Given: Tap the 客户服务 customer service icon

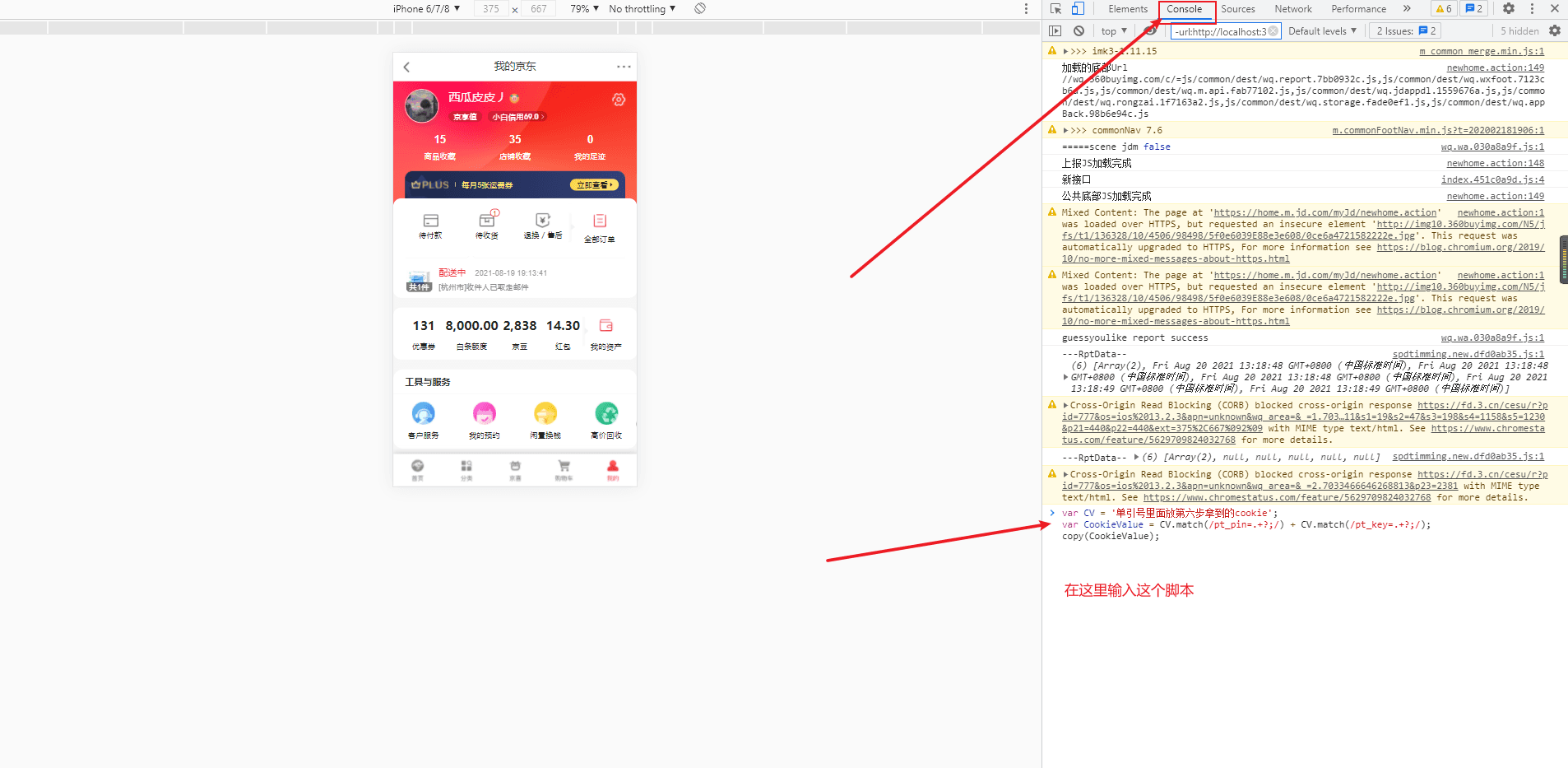Looking at the screenshot, I should point(423,414).
